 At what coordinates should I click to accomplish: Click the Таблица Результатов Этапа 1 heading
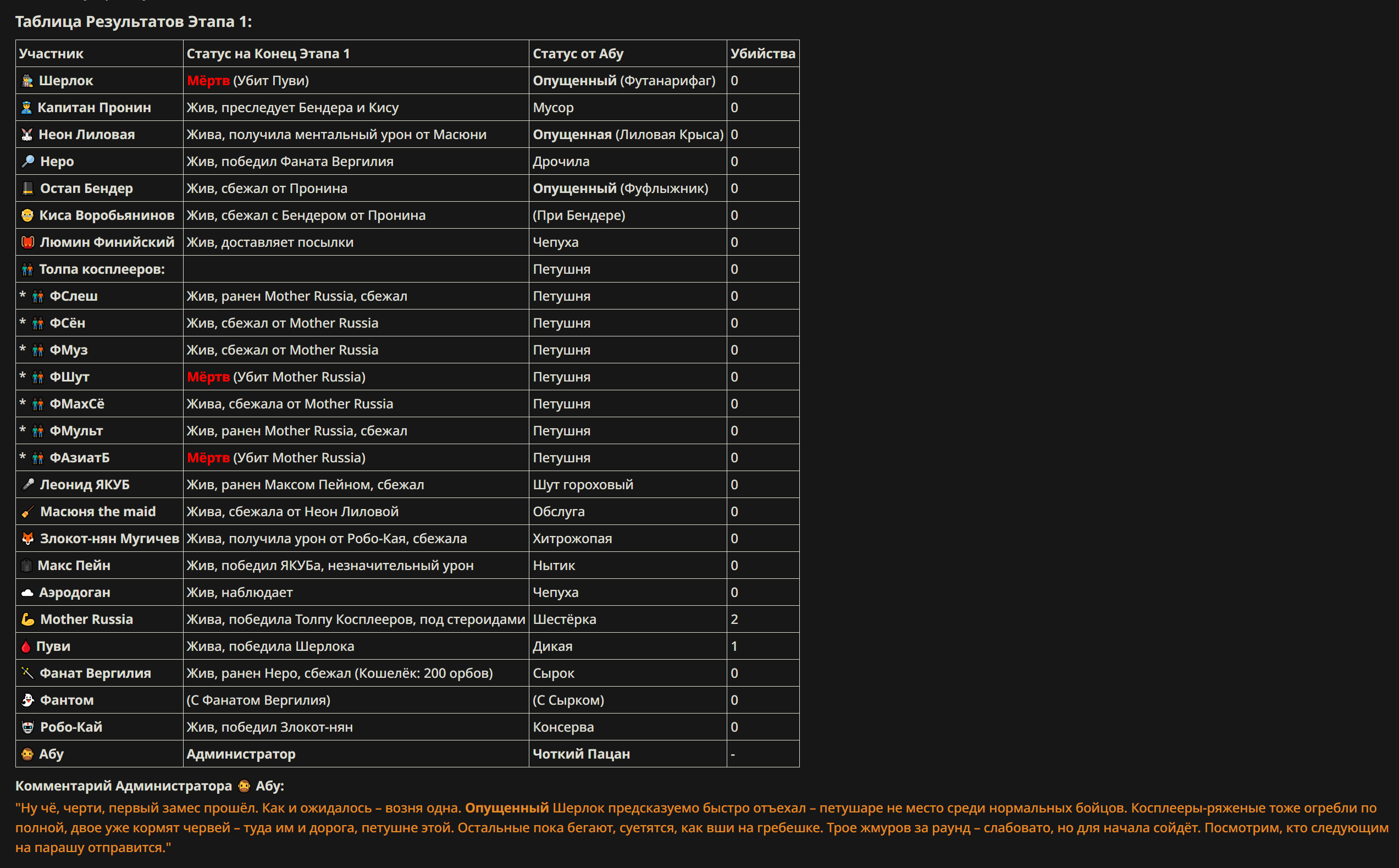(x=133, y=22)
